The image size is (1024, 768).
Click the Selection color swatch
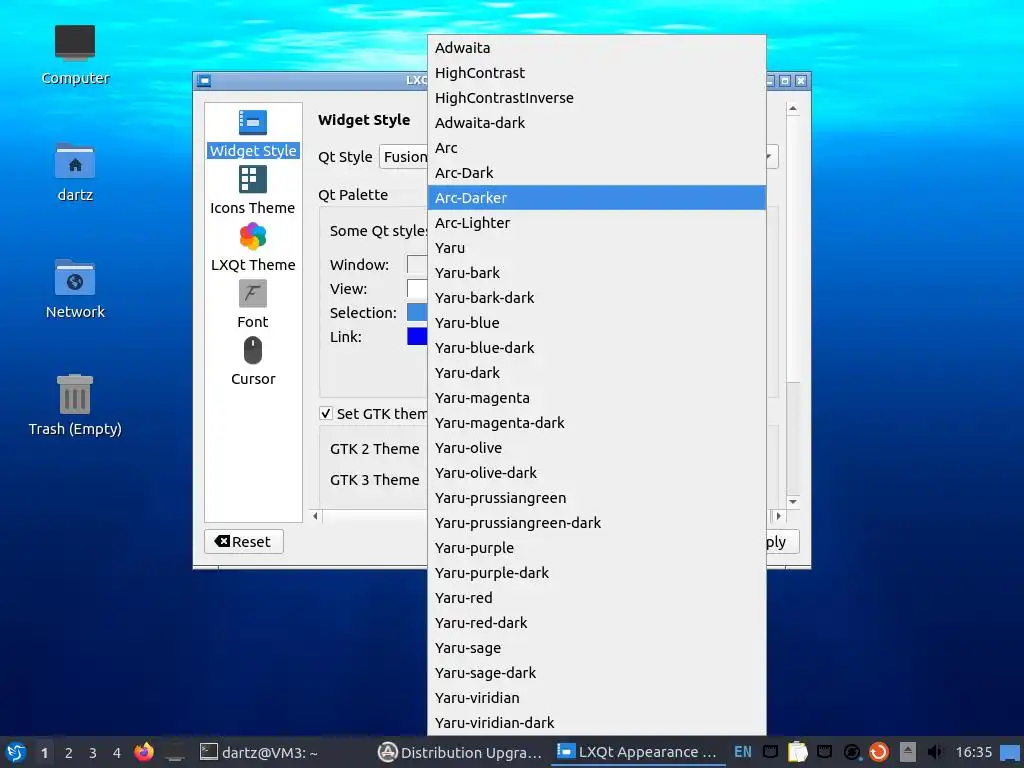click(x=417, y=312)
